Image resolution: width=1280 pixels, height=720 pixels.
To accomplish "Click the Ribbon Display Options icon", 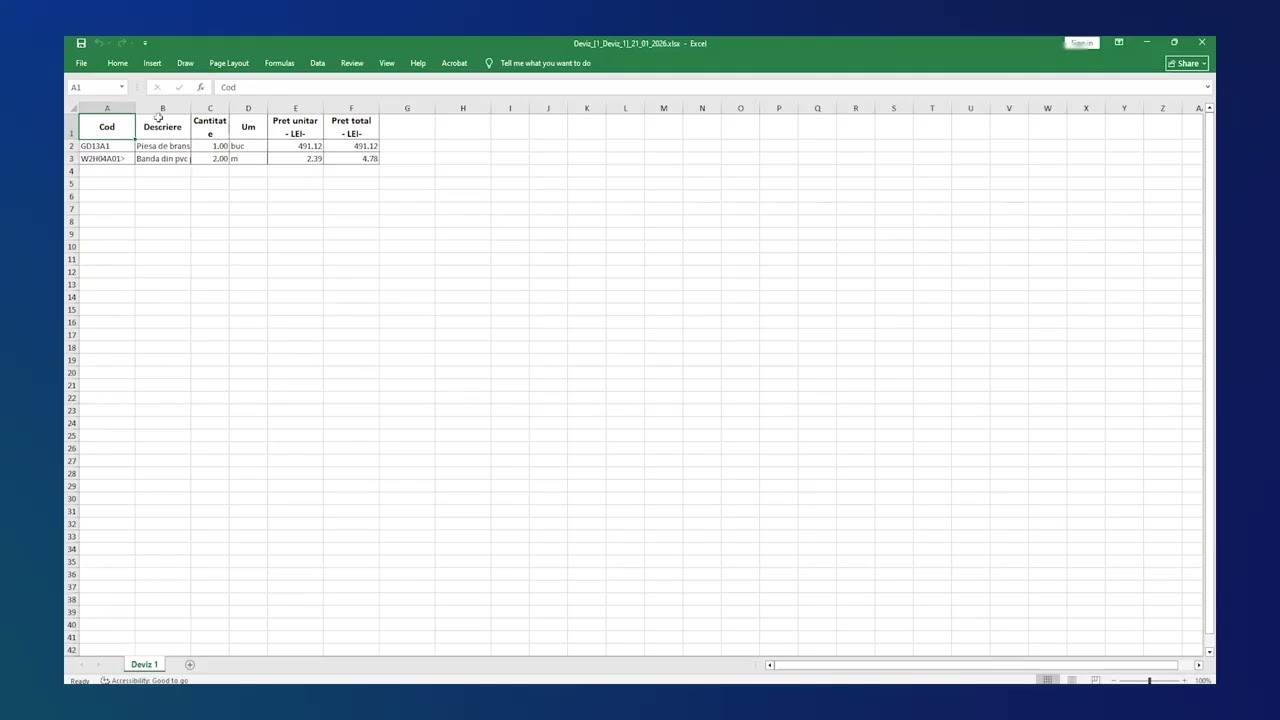I will (x=1119, y=42).
